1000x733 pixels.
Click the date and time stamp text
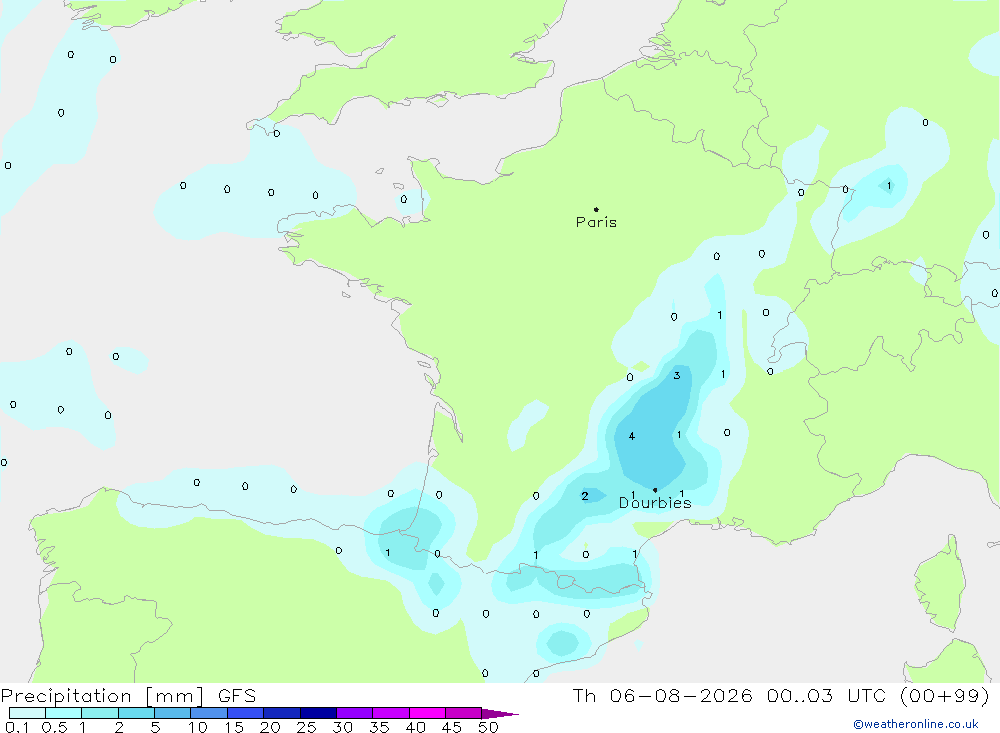pyautogui.click(x=781, y=695)
